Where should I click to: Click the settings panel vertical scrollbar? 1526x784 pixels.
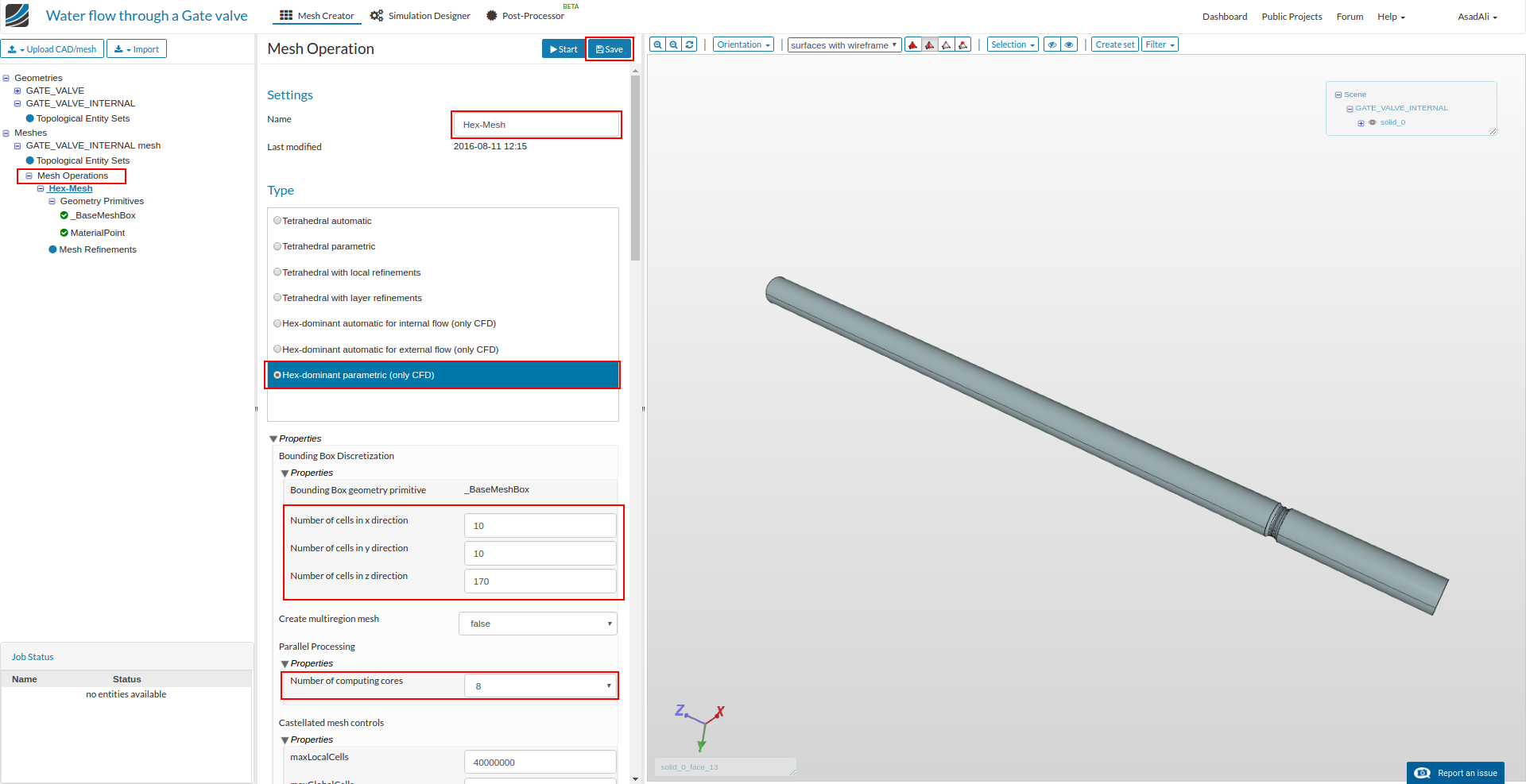click(635, 168)
